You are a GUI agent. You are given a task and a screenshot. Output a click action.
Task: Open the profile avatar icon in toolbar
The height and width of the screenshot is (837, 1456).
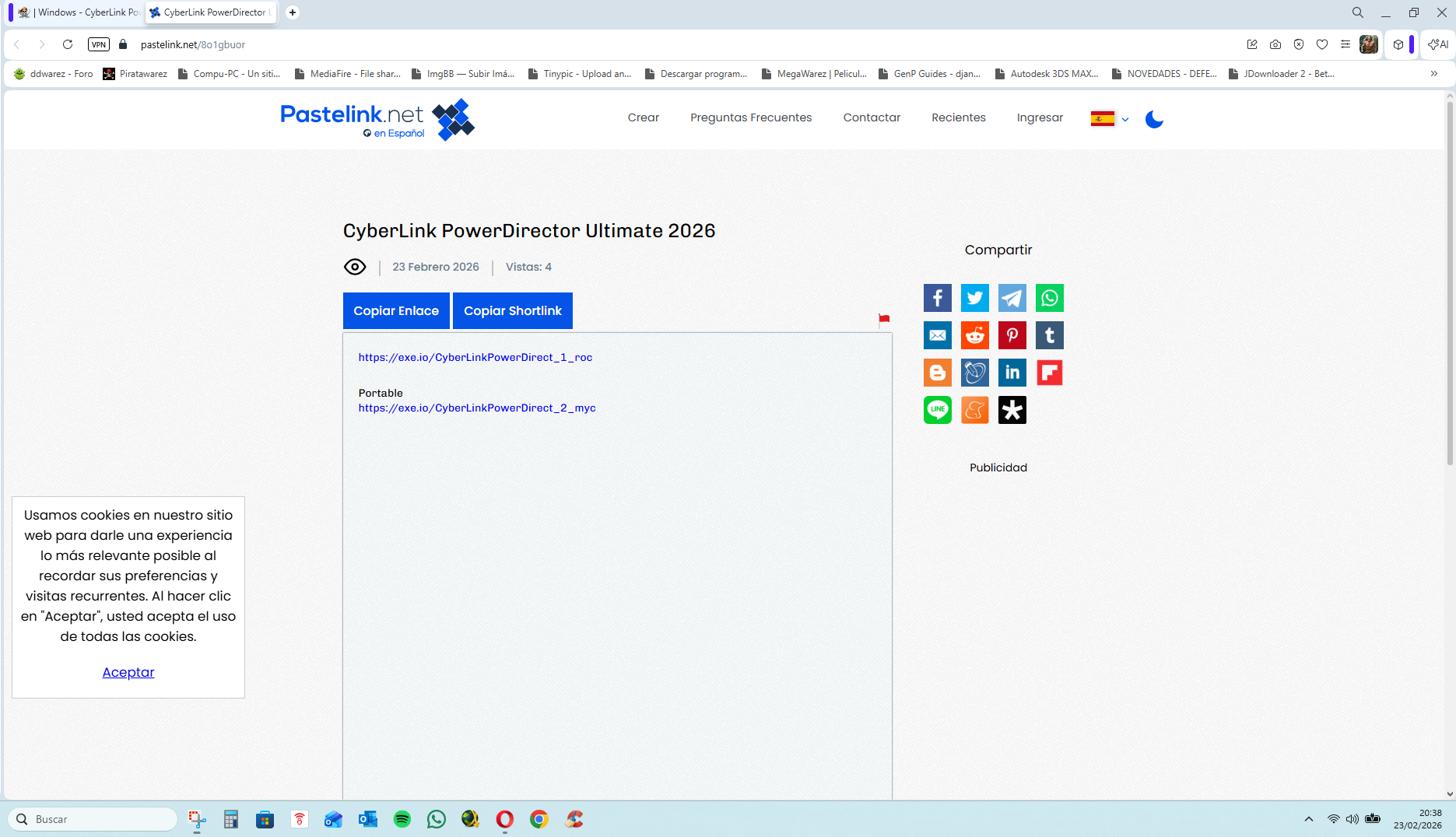pos(1369,44)
